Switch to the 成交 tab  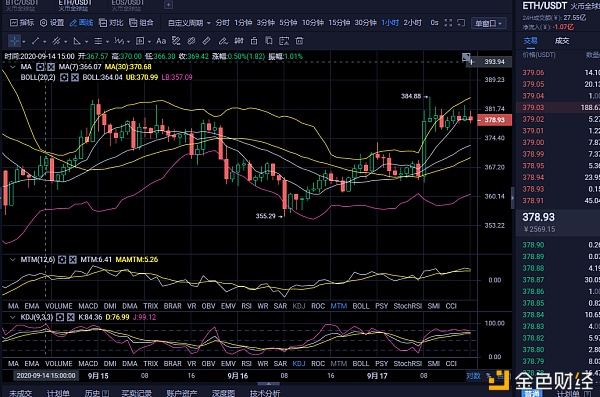click(562, 41)
